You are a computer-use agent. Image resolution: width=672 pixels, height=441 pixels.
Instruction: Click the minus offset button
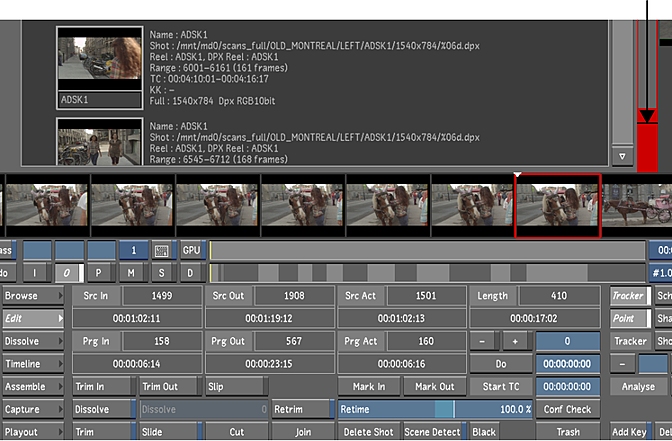(484, 341)
